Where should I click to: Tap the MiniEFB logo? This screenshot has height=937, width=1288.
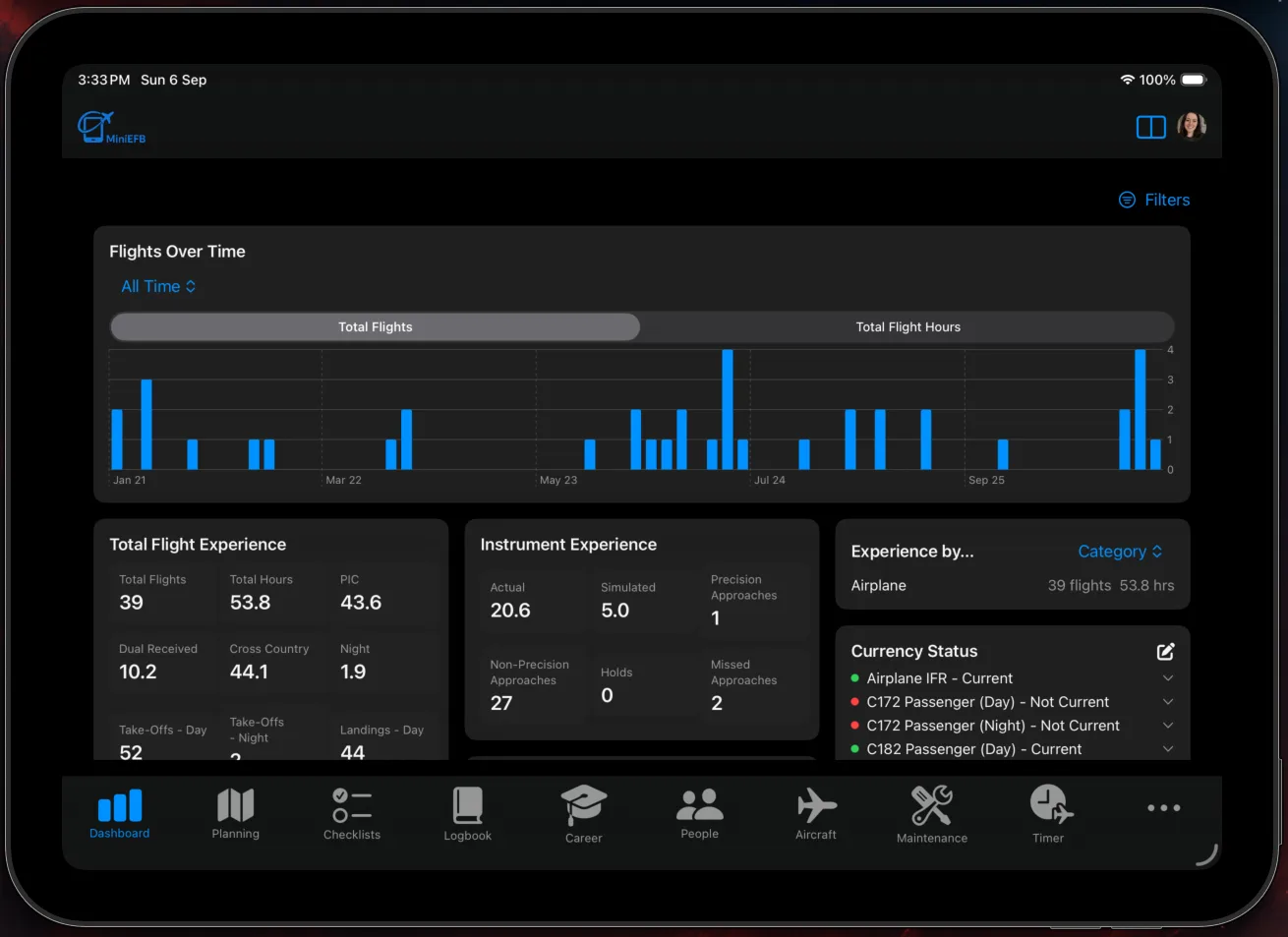coord(111,128)
